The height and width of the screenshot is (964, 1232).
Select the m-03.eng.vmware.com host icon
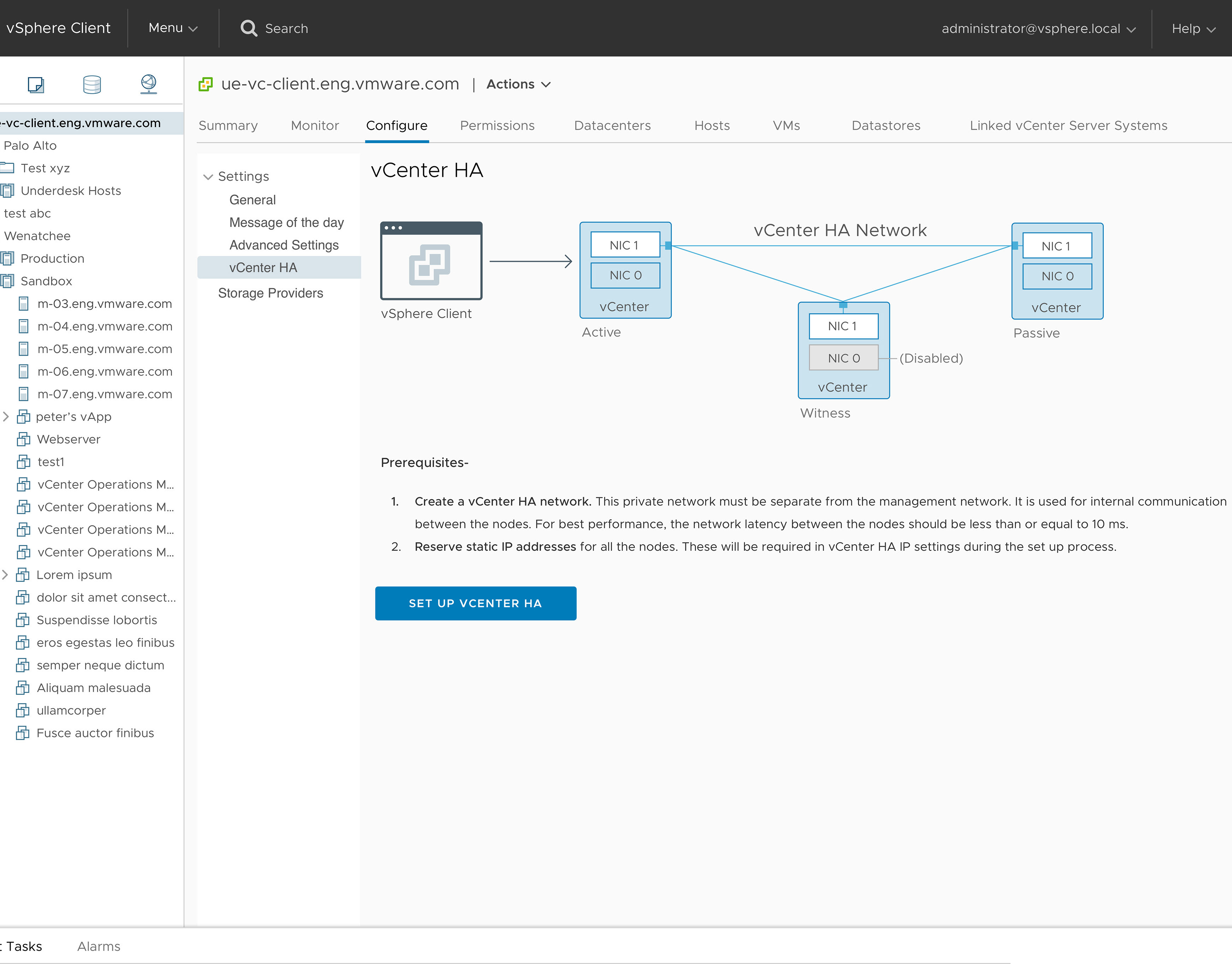coord(24,304)
